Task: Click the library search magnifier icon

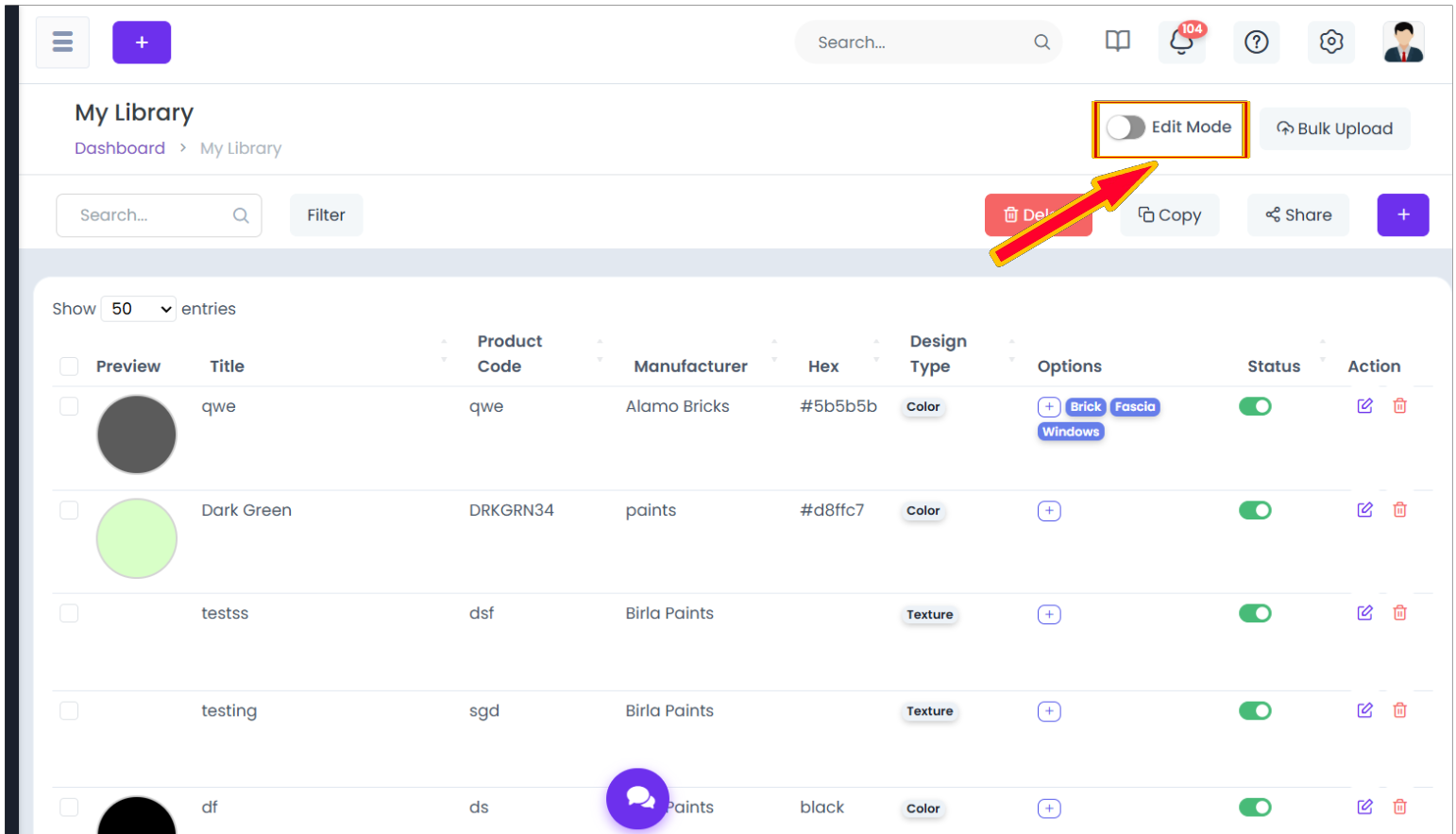Action: 241,215
